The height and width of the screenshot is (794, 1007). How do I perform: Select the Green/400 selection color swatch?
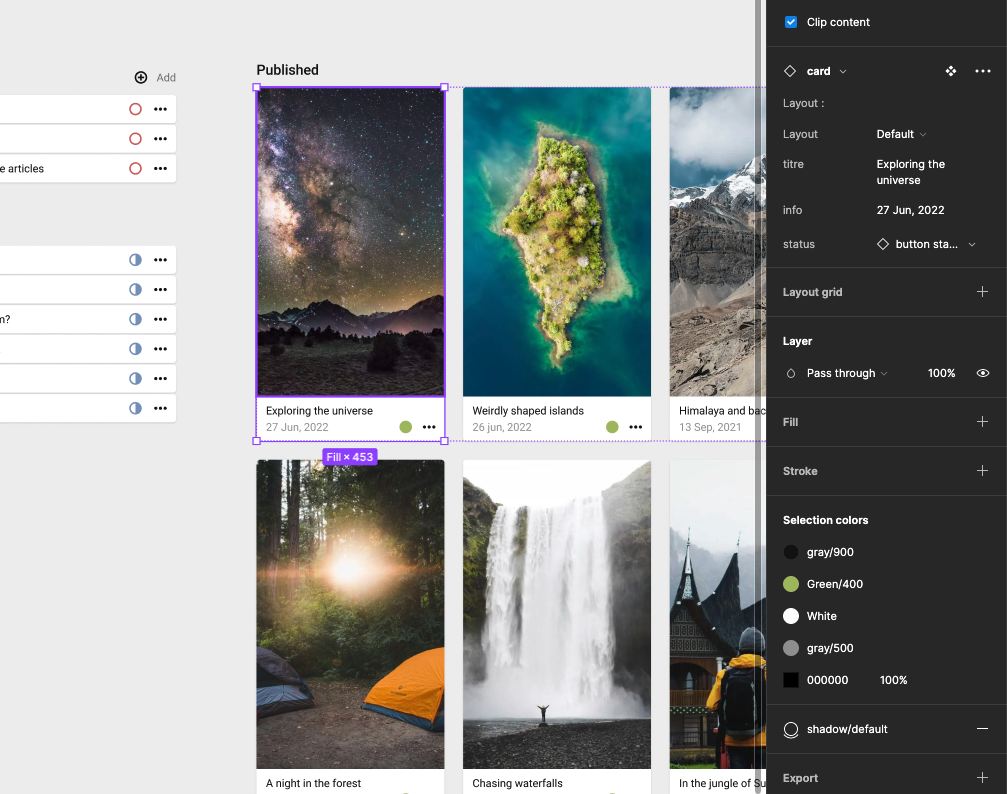pos(791,584)
